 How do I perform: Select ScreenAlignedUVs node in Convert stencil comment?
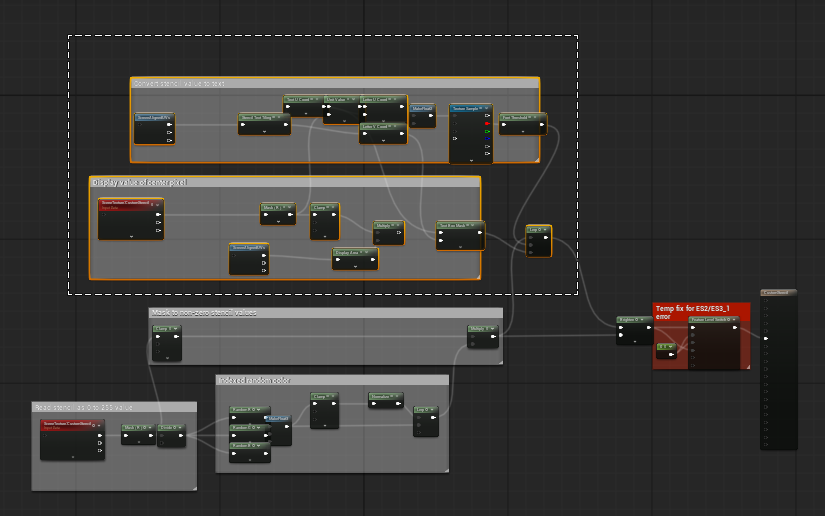154,128
